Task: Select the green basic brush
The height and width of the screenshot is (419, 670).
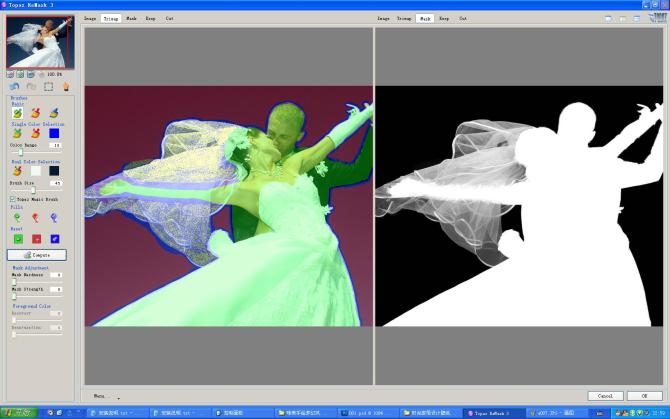Action: coord(17,113)
